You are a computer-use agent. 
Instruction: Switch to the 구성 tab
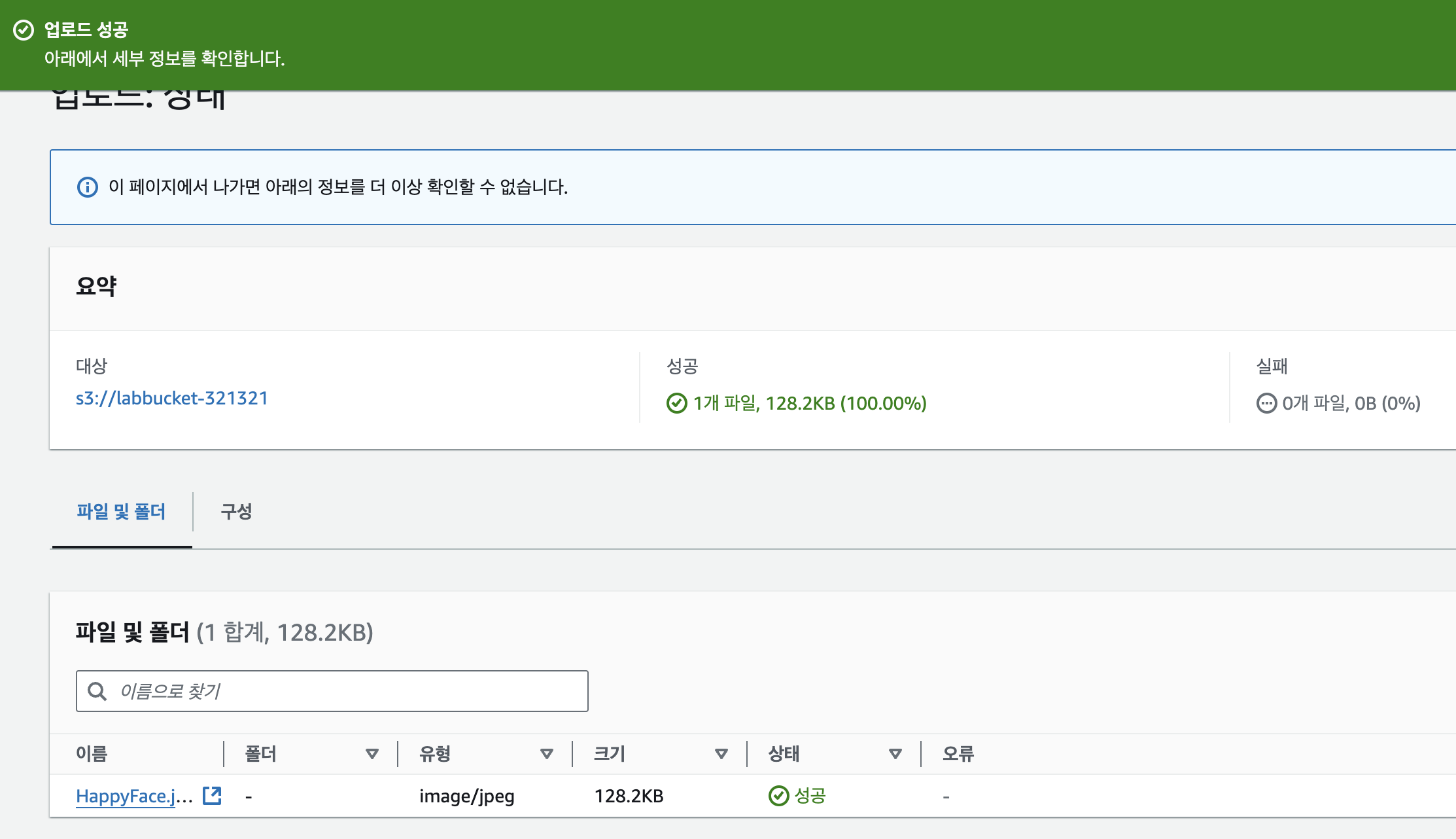(236, 512)
